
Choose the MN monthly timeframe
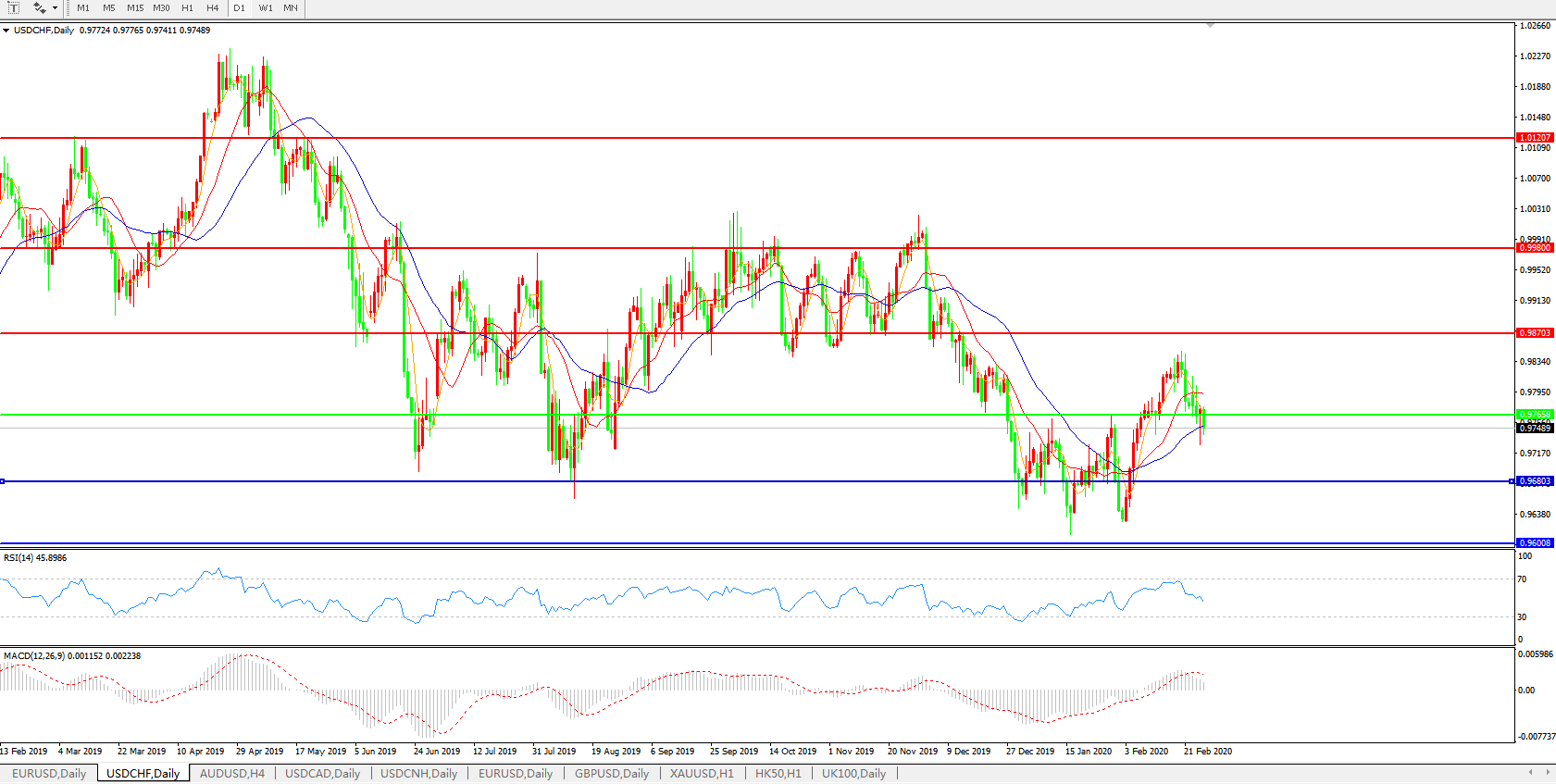click(x=291, y=7)
